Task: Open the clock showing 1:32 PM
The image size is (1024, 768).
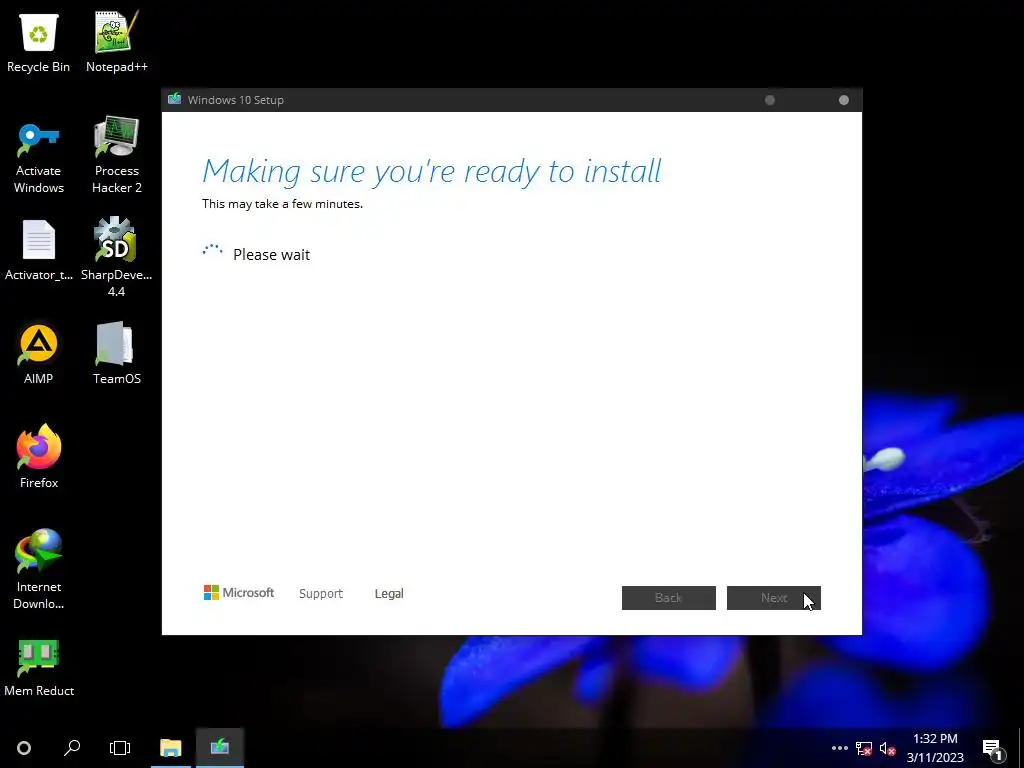Action: (x=935, y=748)
